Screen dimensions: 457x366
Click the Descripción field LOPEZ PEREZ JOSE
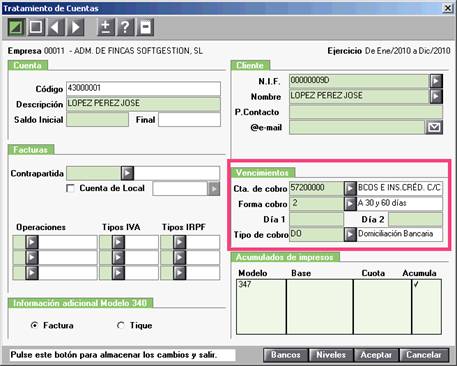point(143,104)
